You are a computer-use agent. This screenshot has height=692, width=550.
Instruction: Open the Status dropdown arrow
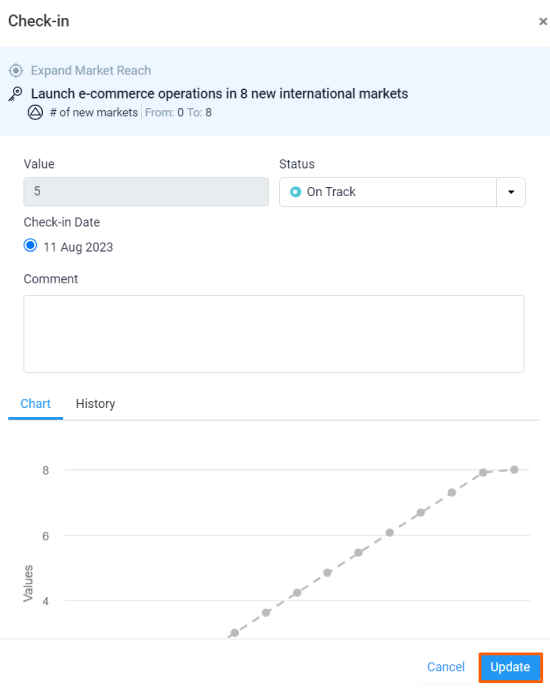pos(511,192)
